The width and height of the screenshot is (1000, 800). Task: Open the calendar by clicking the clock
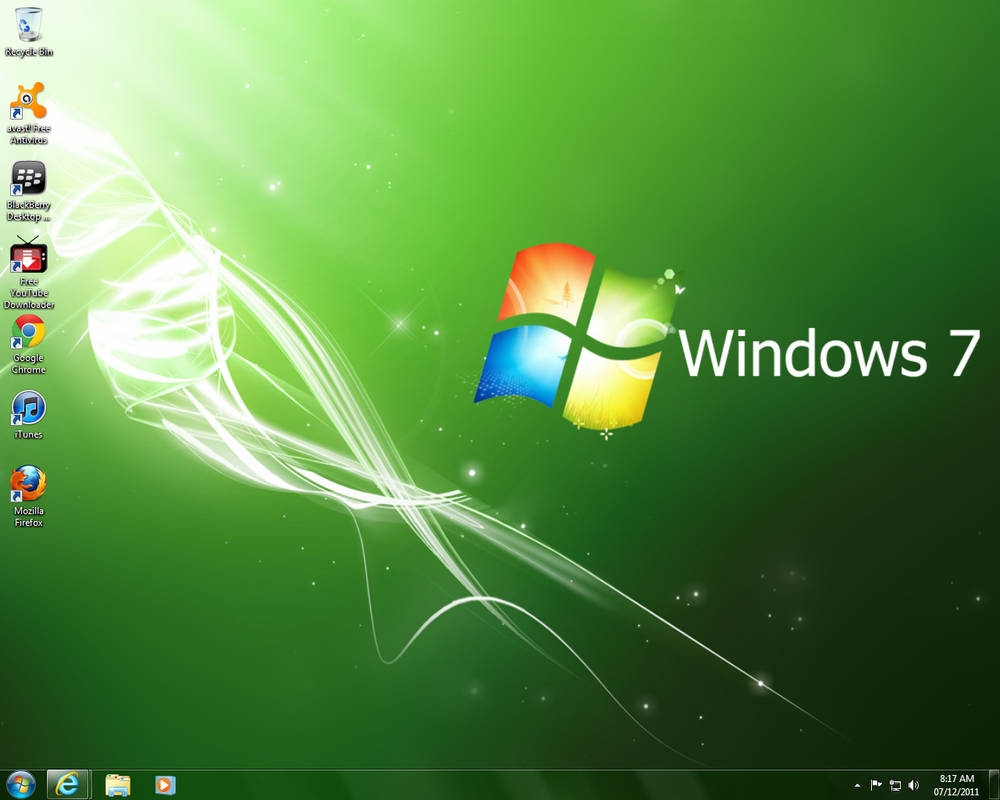point(955,779)
